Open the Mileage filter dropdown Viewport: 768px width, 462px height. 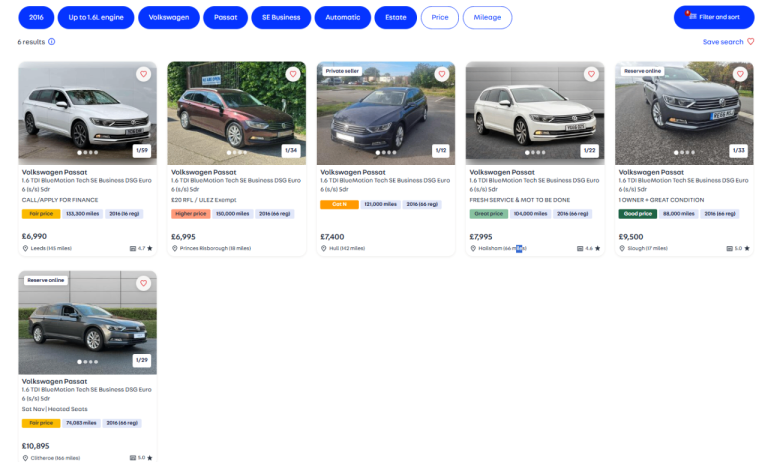pyautogui.click(x=487, y=17)
